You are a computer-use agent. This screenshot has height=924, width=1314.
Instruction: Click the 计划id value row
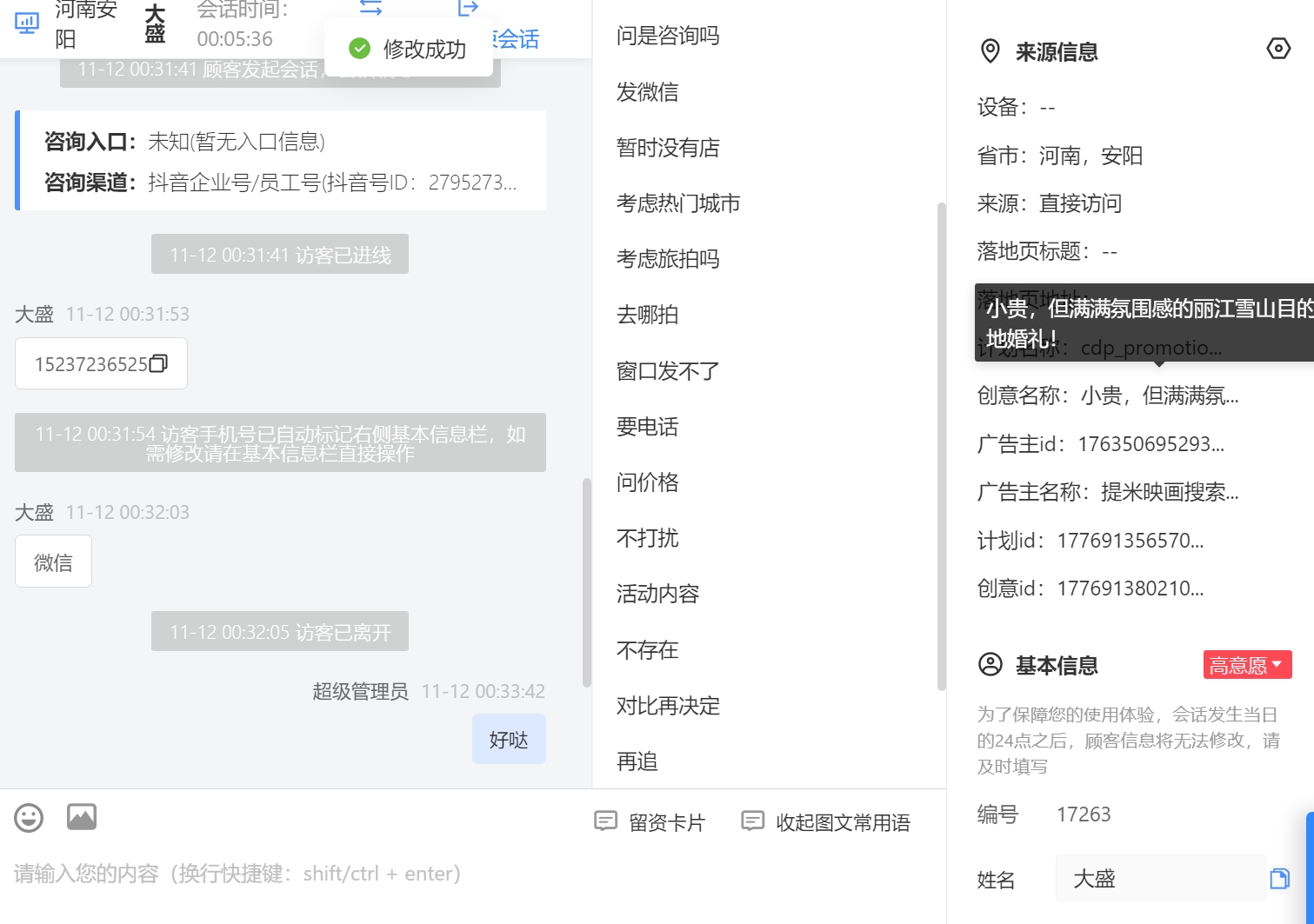[x=1091, y=540]
